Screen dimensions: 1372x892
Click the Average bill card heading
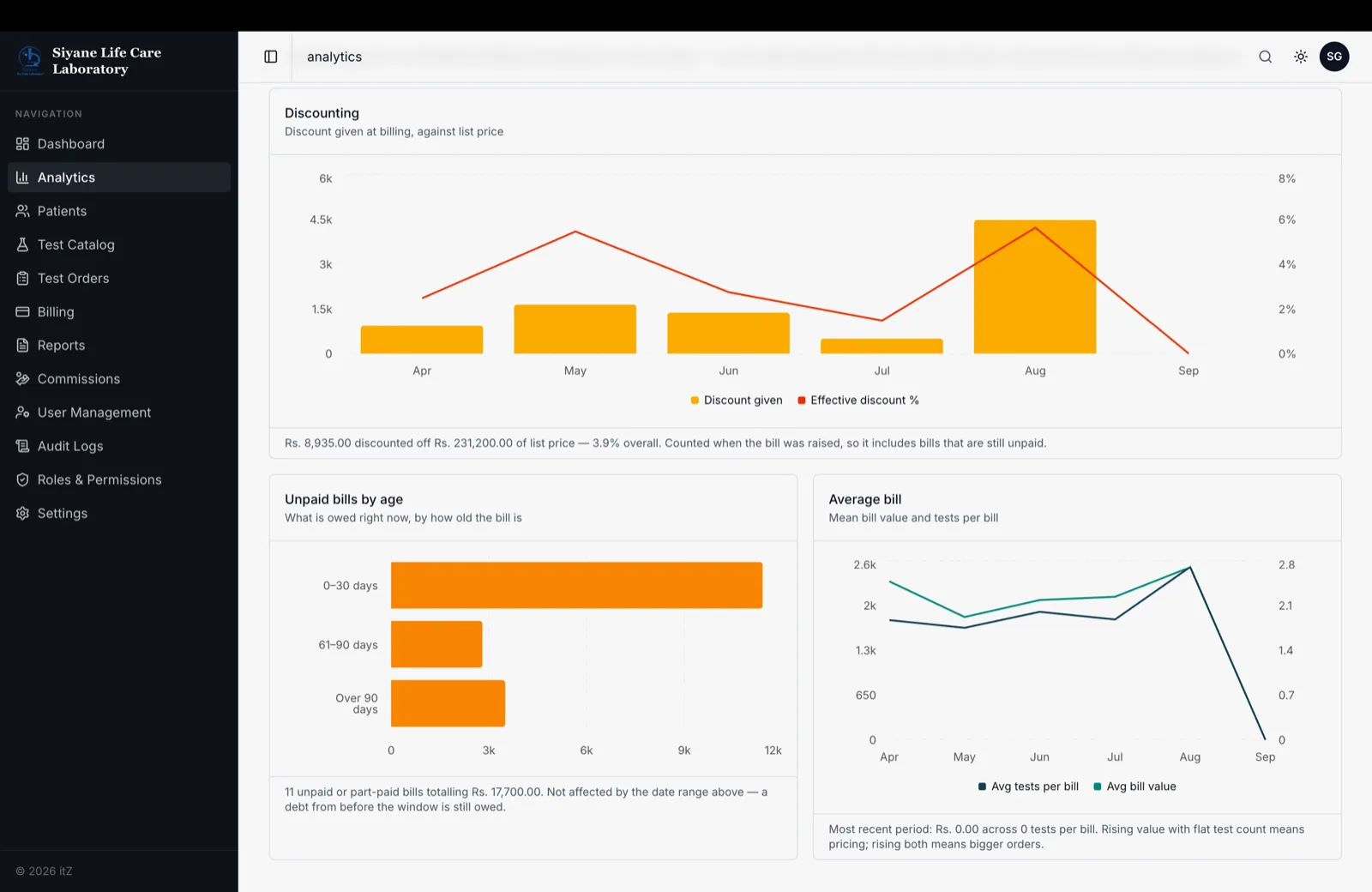click(865, 499)
